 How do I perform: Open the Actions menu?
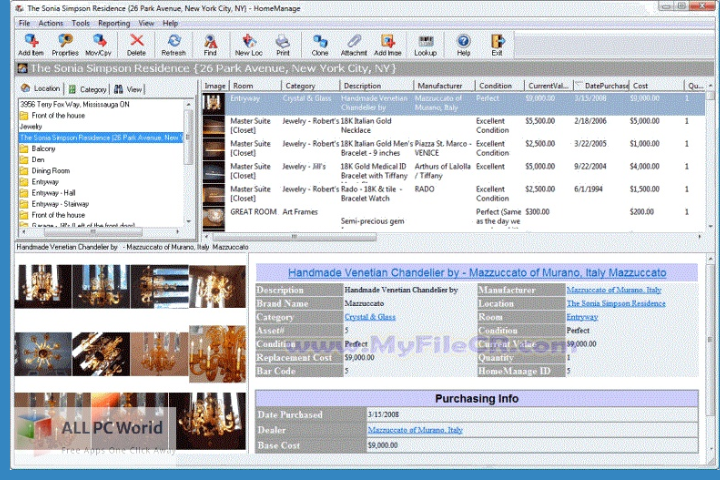[51, 23]
